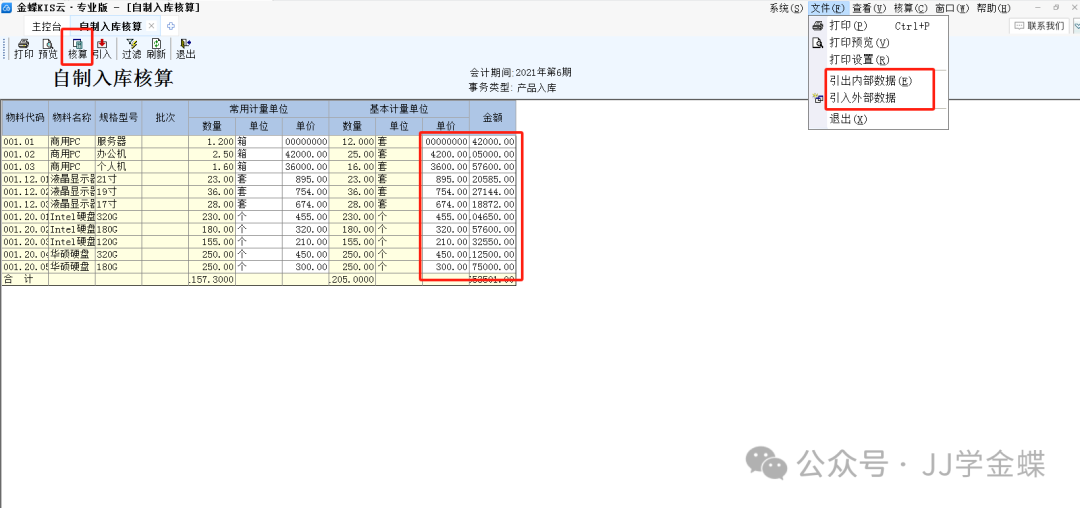The width and height of the screenshot is (1080, 508).
Task: Click the 退出 (Exit) toolbar icon
Action: click(x=186, y=48)
